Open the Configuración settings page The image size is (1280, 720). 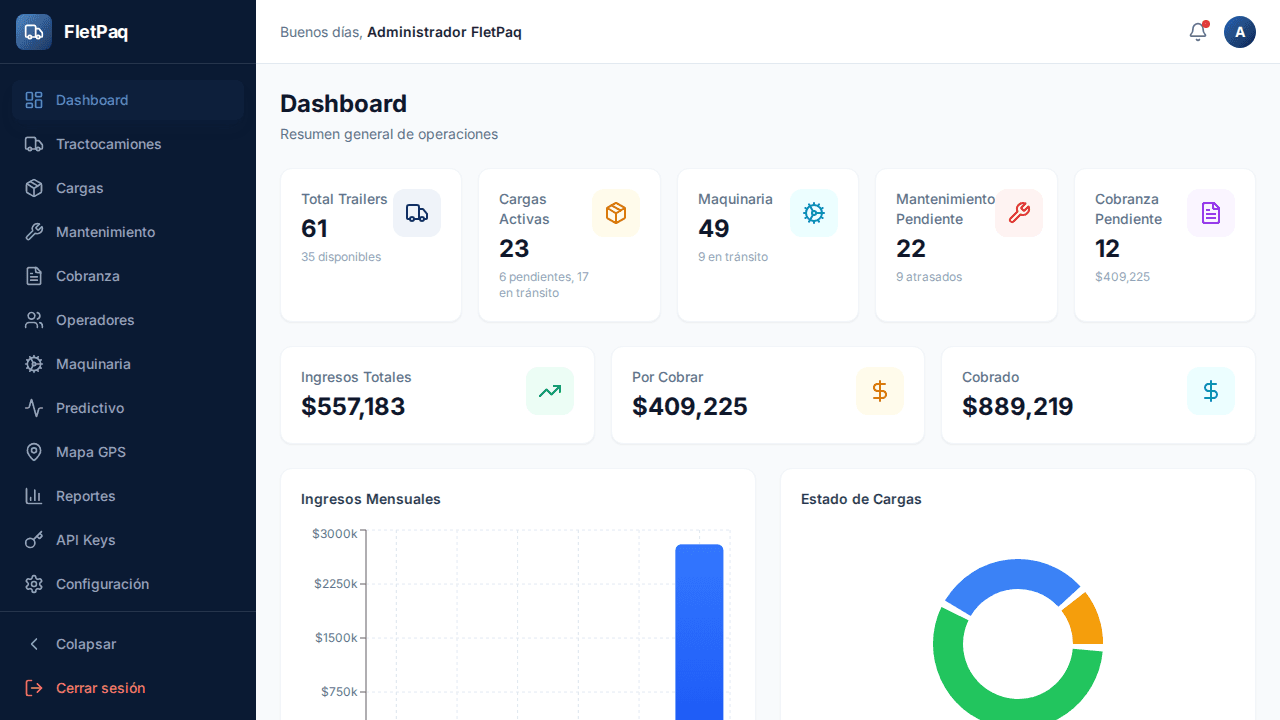pyautogui.click(x=128, y=584)
